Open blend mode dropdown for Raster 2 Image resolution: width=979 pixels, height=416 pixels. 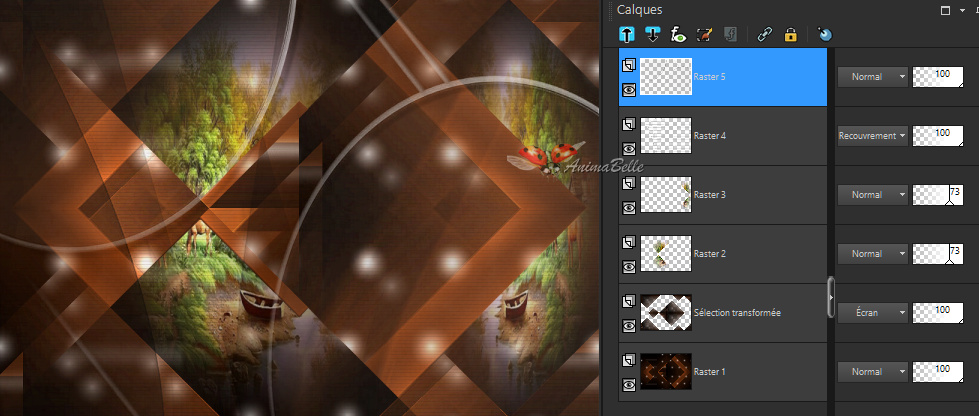click(872, 254)
